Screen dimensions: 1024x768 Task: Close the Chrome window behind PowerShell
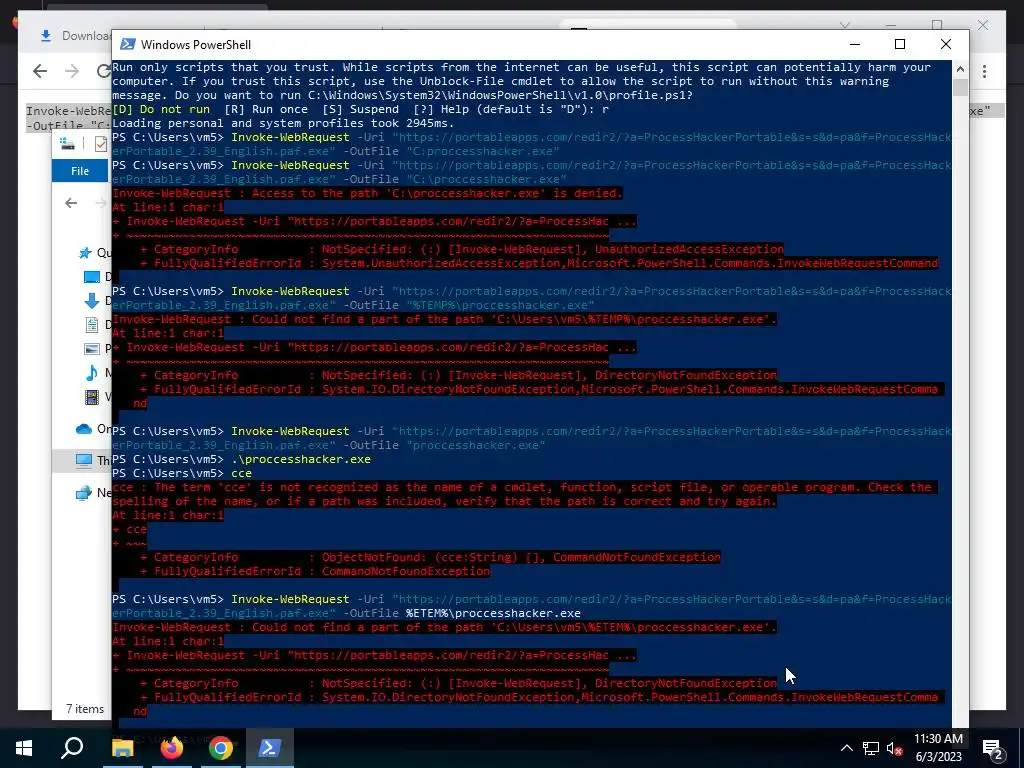coord(983,25)
